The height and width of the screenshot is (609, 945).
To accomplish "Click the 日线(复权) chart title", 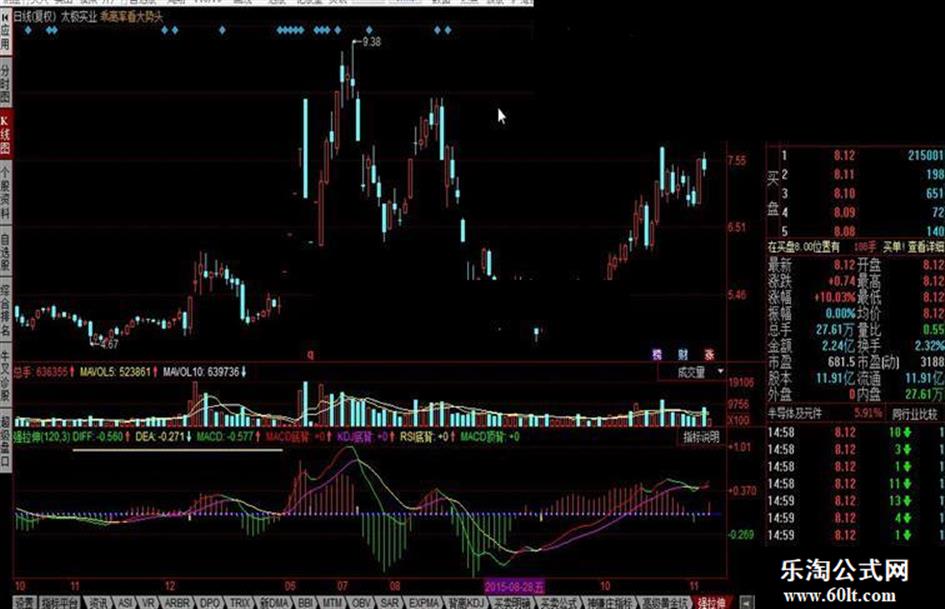I will pos(34,17).
